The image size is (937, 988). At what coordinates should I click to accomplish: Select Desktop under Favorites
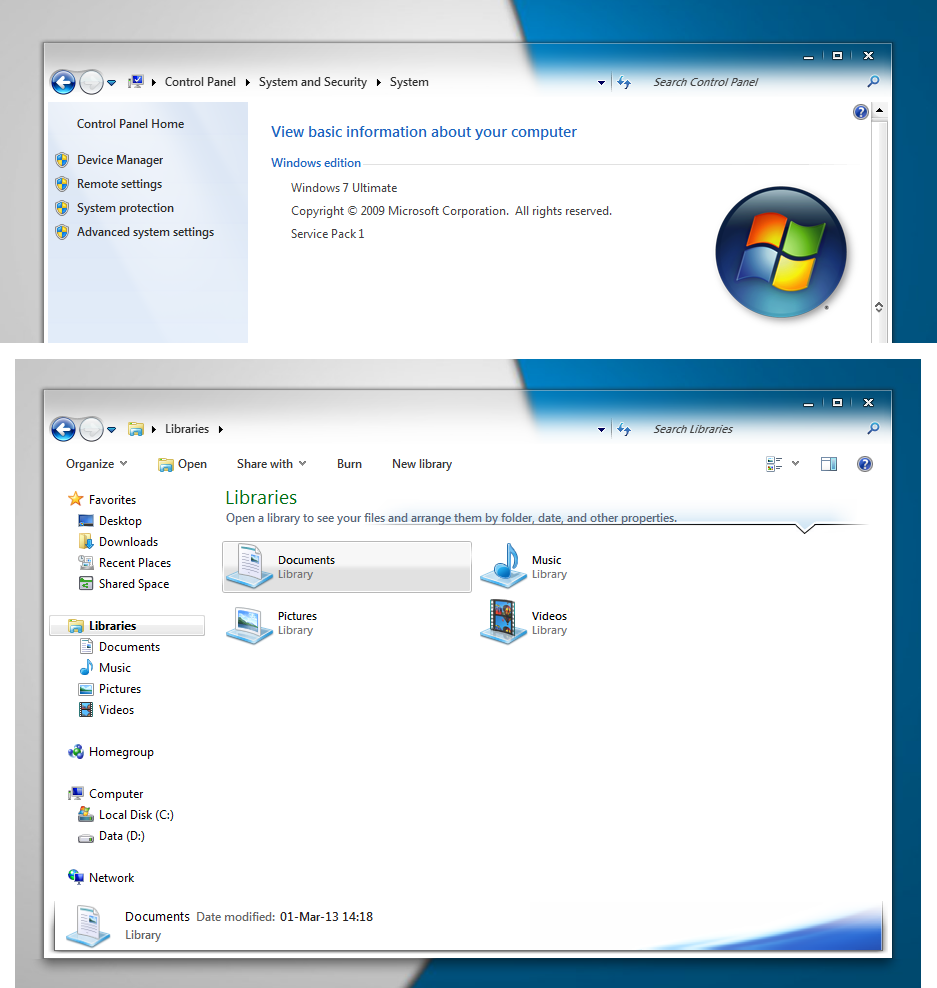[x=110, y=521]
